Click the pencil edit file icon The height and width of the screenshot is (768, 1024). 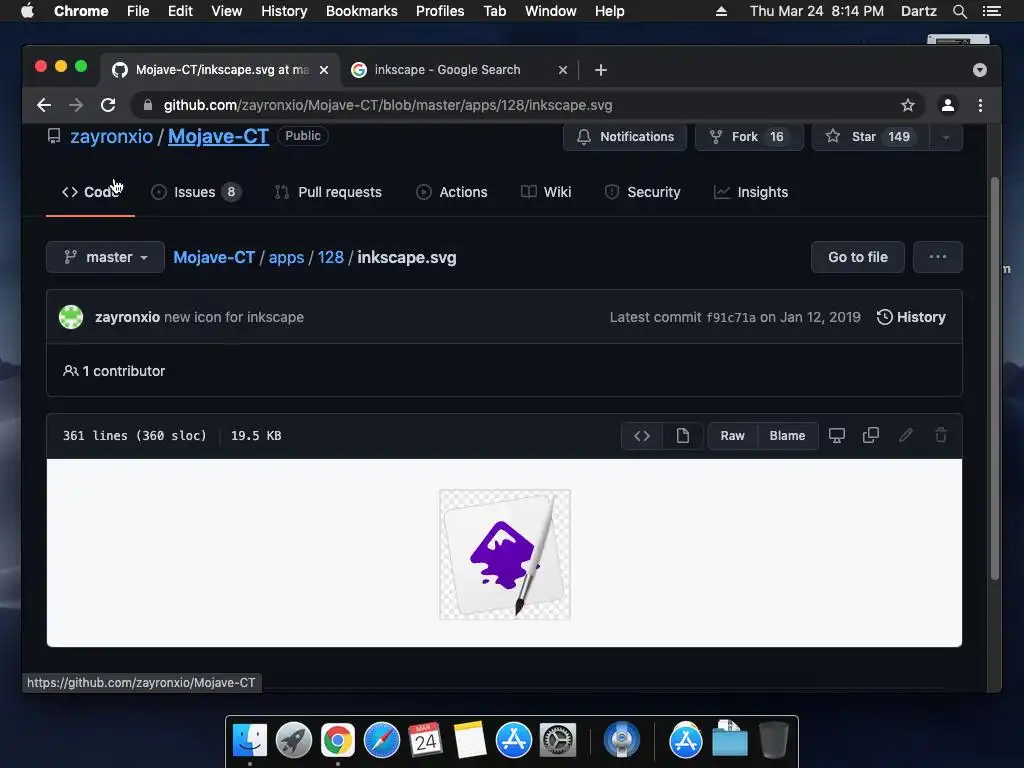click(906, 436)
